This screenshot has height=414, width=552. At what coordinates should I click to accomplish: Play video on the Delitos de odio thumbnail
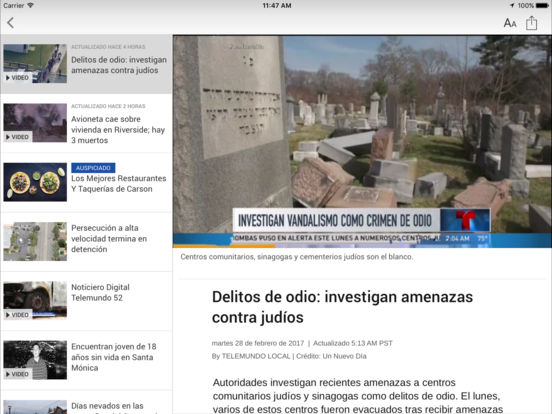click(x=18, y=77)
